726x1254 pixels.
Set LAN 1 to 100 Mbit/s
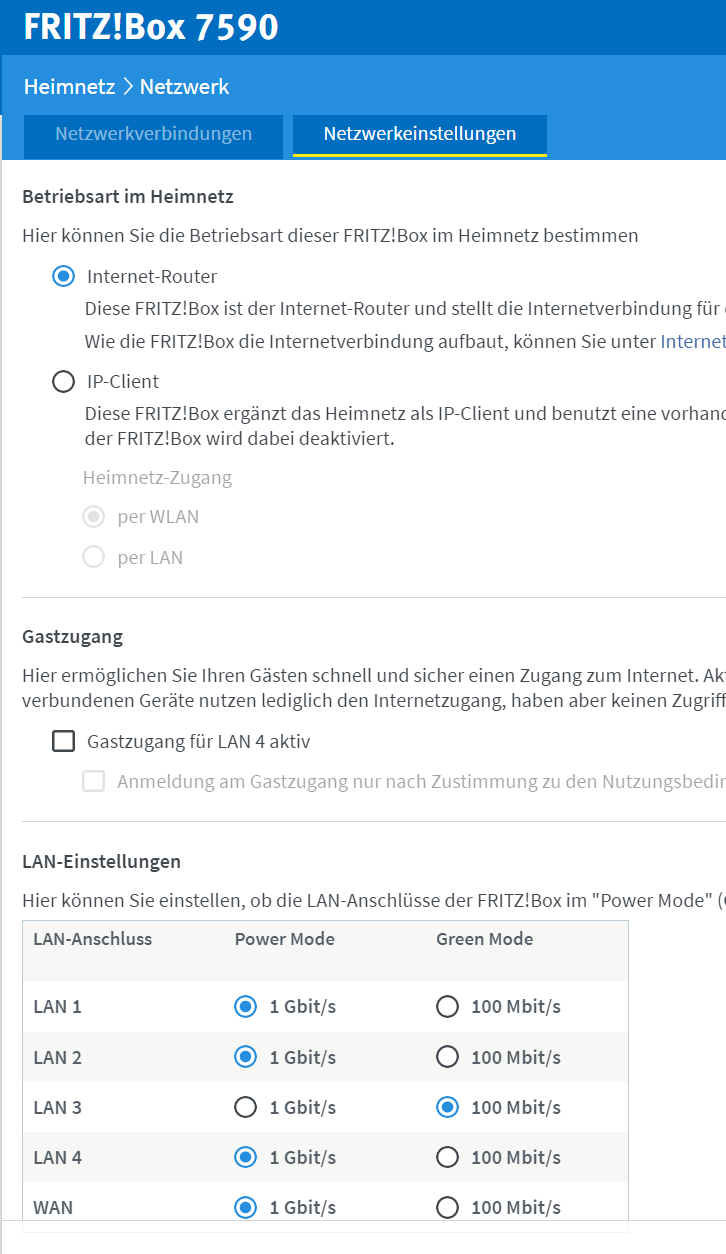click(x=447, y=1007)
